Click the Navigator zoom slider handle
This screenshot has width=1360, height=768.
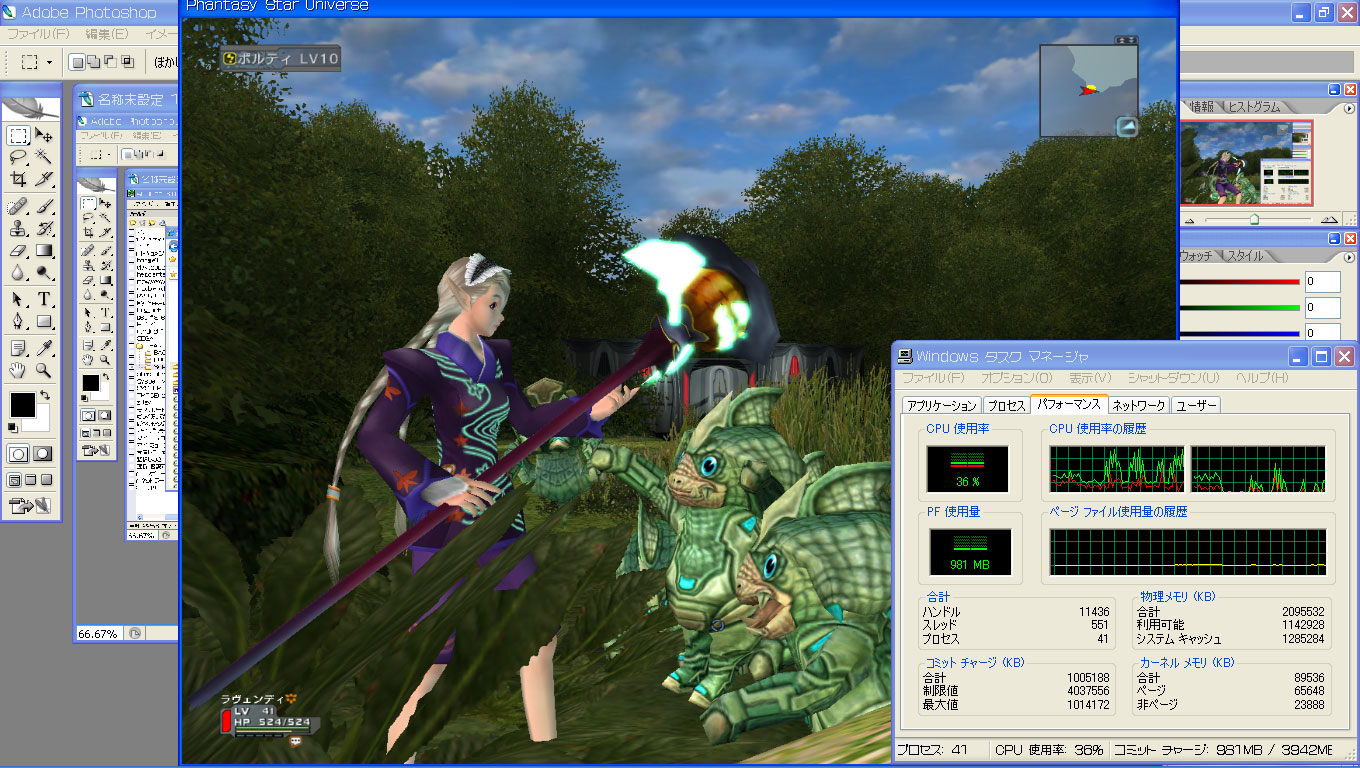tap(1254, 220)
